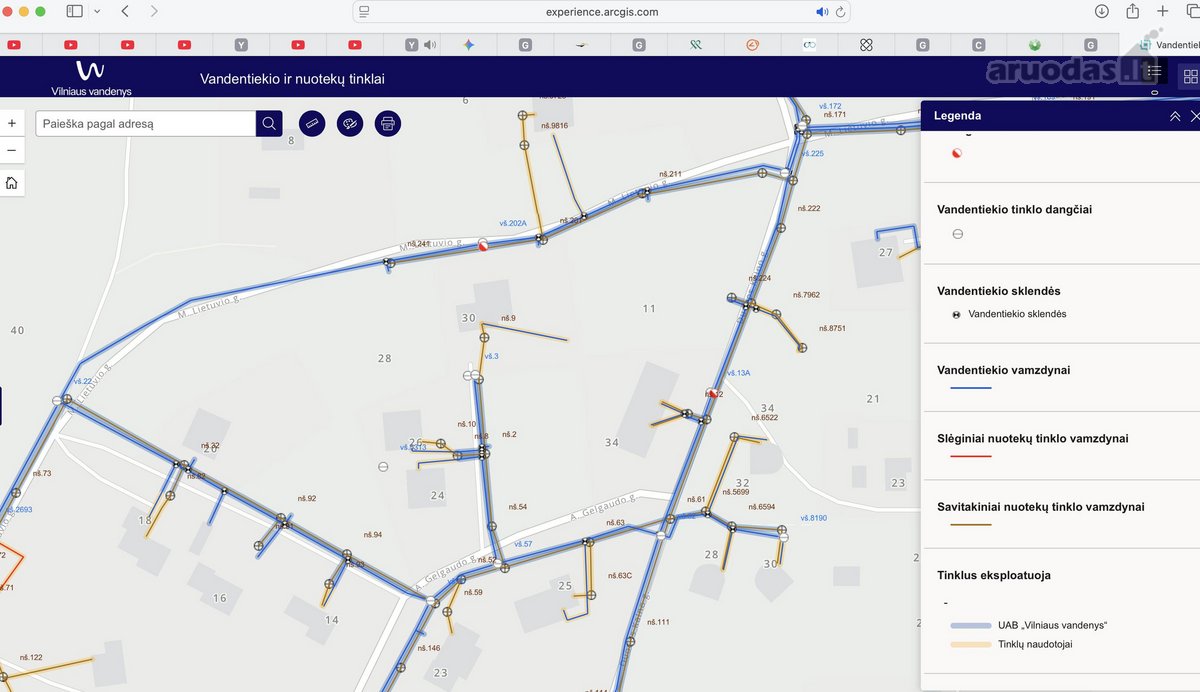Close the Legenda panel
The height and width of the screenshot is (692, 1200).
[1194, 116]
